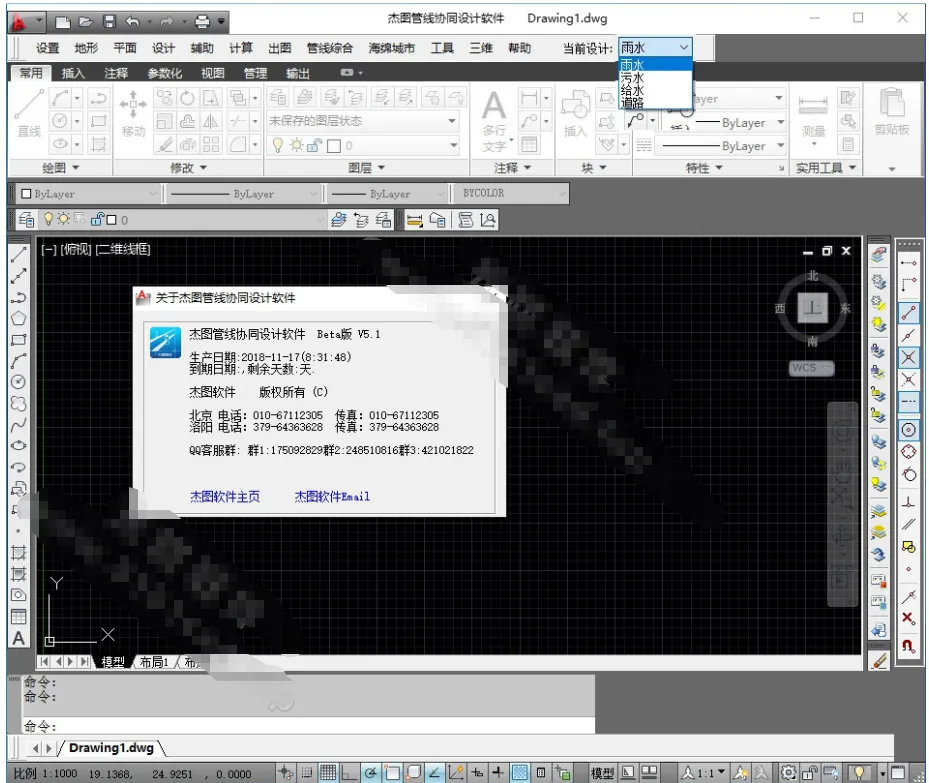Open the Clipboard (剪贴板) panel
The image size is (929, 783).
892,113
